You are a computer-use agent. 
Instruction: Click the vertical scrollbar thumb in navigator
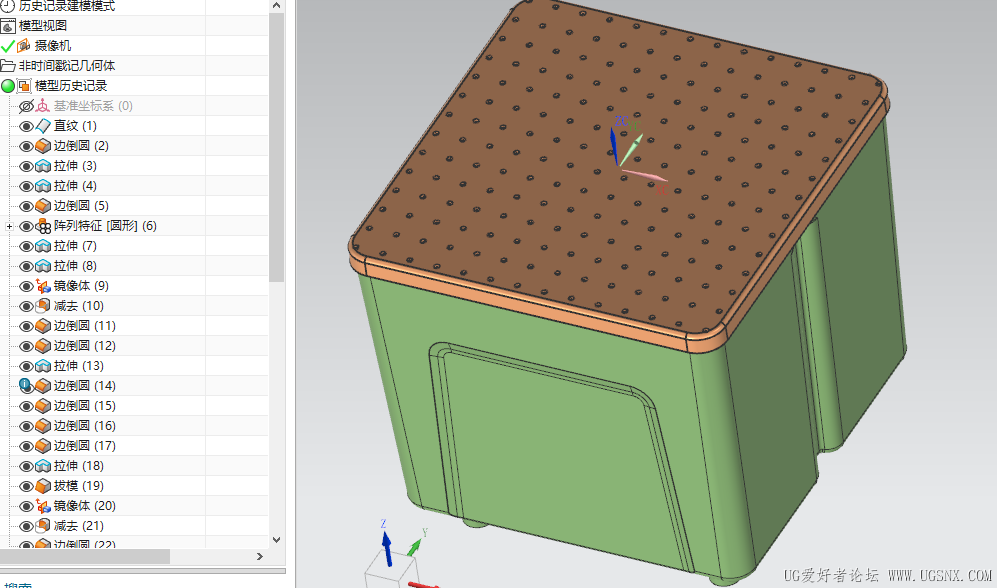coord(277,147)
